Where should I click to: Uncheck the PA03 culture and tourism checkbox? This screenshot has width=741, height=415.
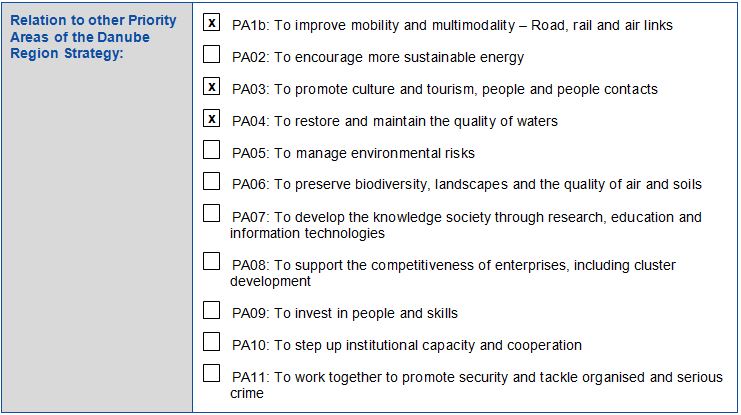pyautogui.click(x=211, y=87)
